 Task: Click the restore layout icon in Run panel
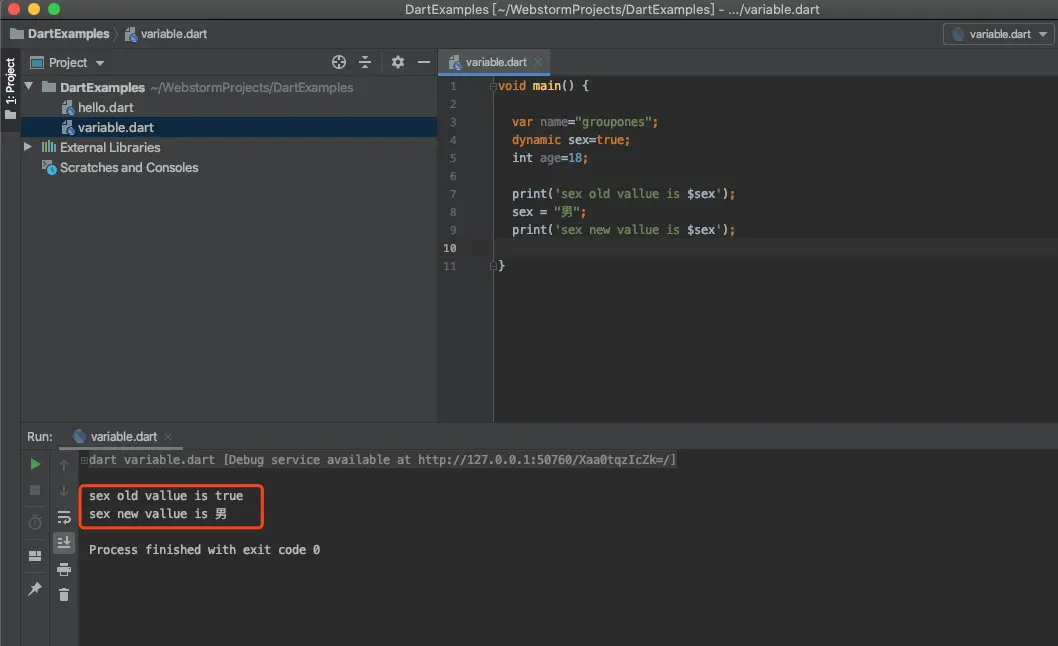35,556
